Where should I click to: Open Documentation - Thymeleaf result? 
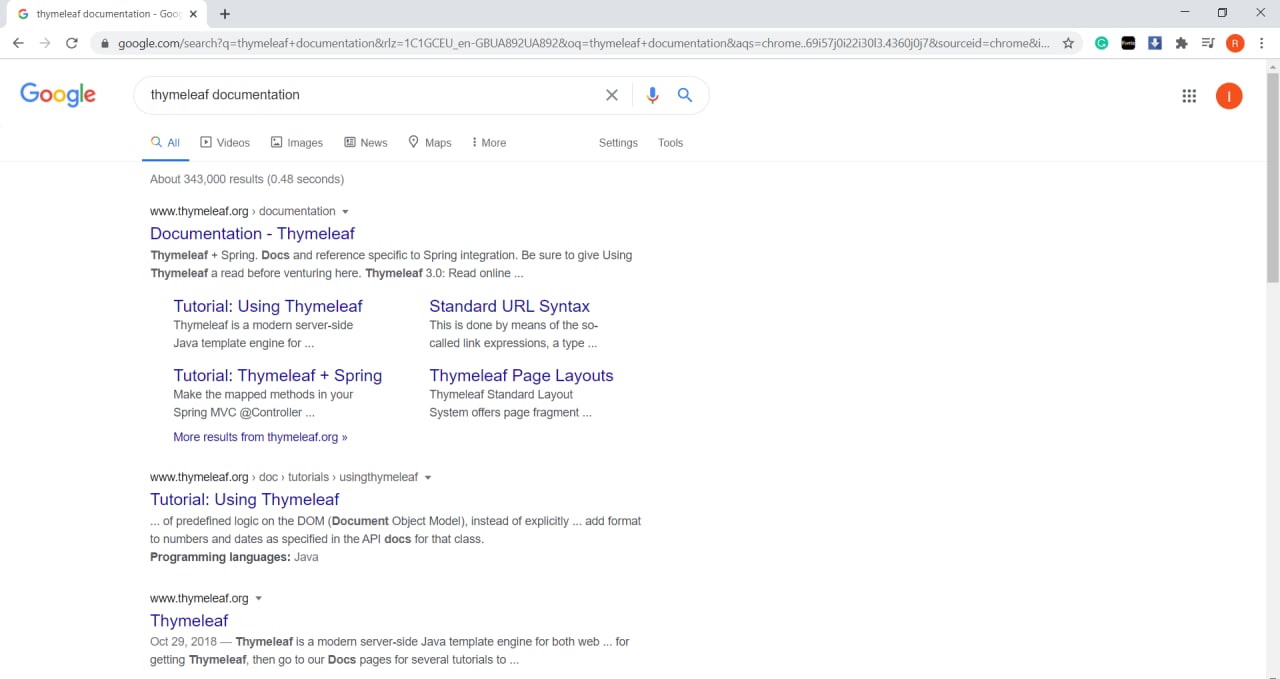coord(252,234)
